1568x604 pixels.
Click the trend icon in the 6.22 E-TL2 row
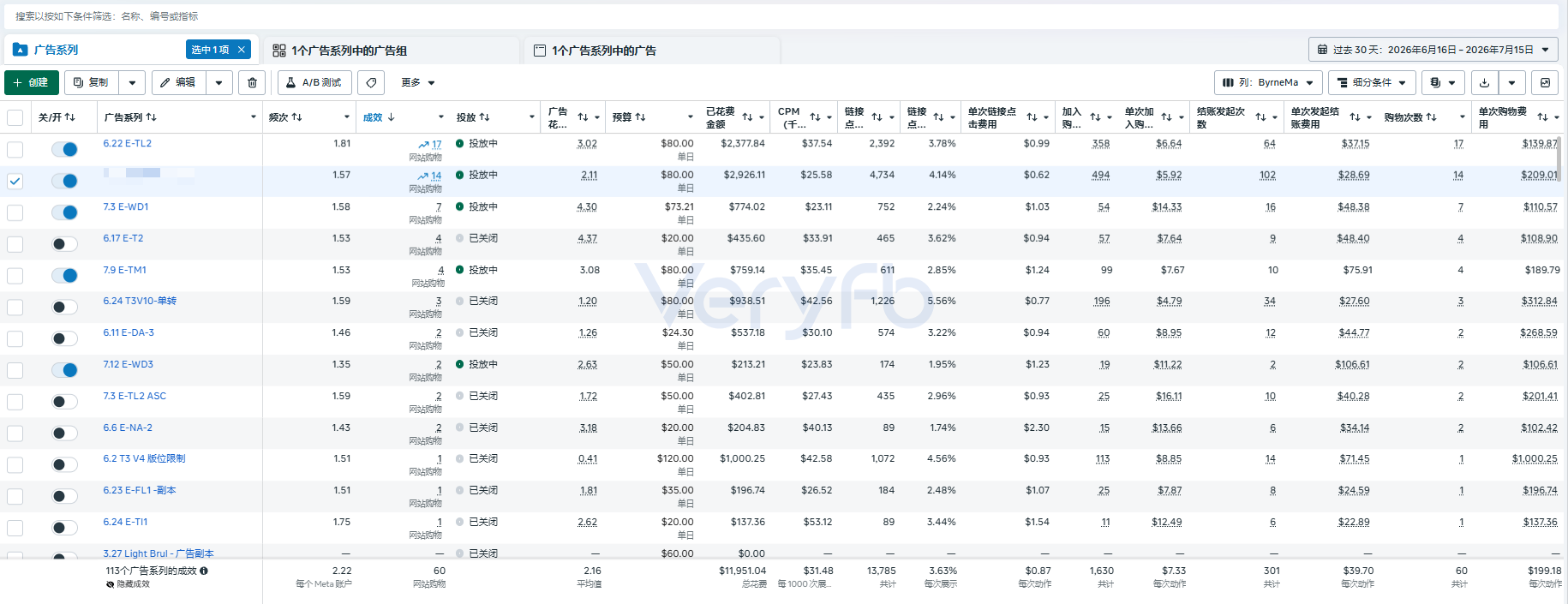[x=423, y=145]
